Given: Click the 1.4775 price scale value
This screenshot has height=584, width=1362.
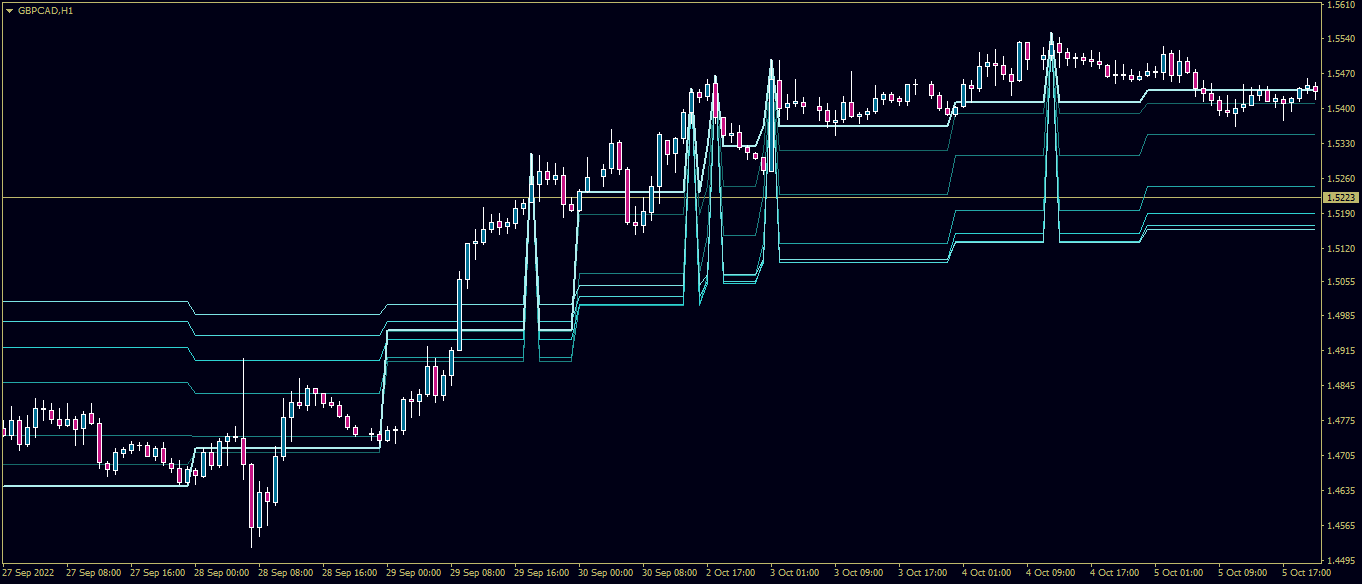Looking at the screenshot, I should click(1340, 422).
